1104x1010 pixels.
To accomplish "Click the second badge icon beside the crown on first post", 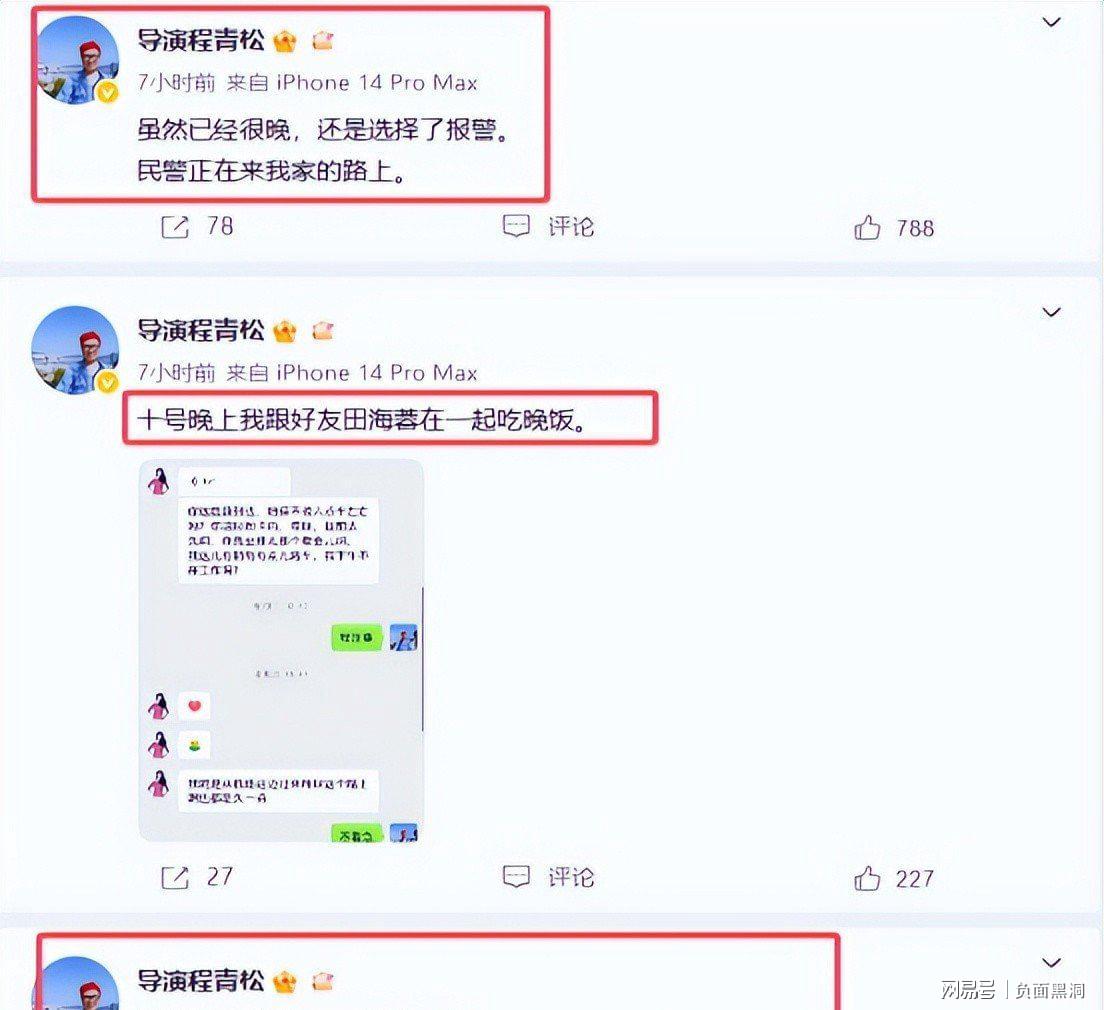I will click(x=322, y=41).
